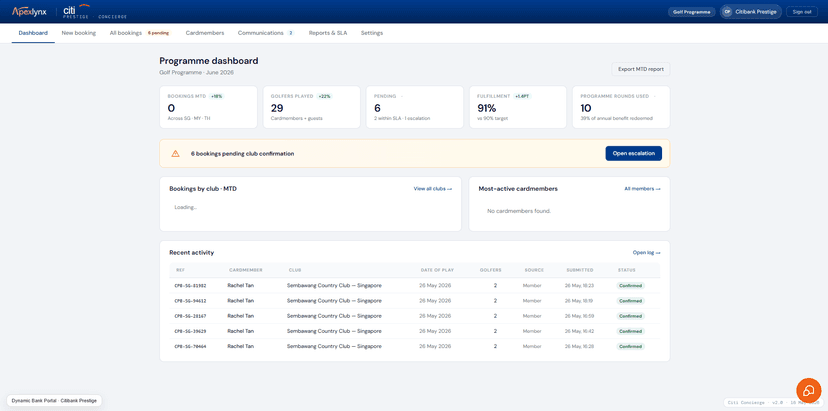828x411 pixels.
Task: Click the SOURCE column header
Action: click(x=534, y=270)
